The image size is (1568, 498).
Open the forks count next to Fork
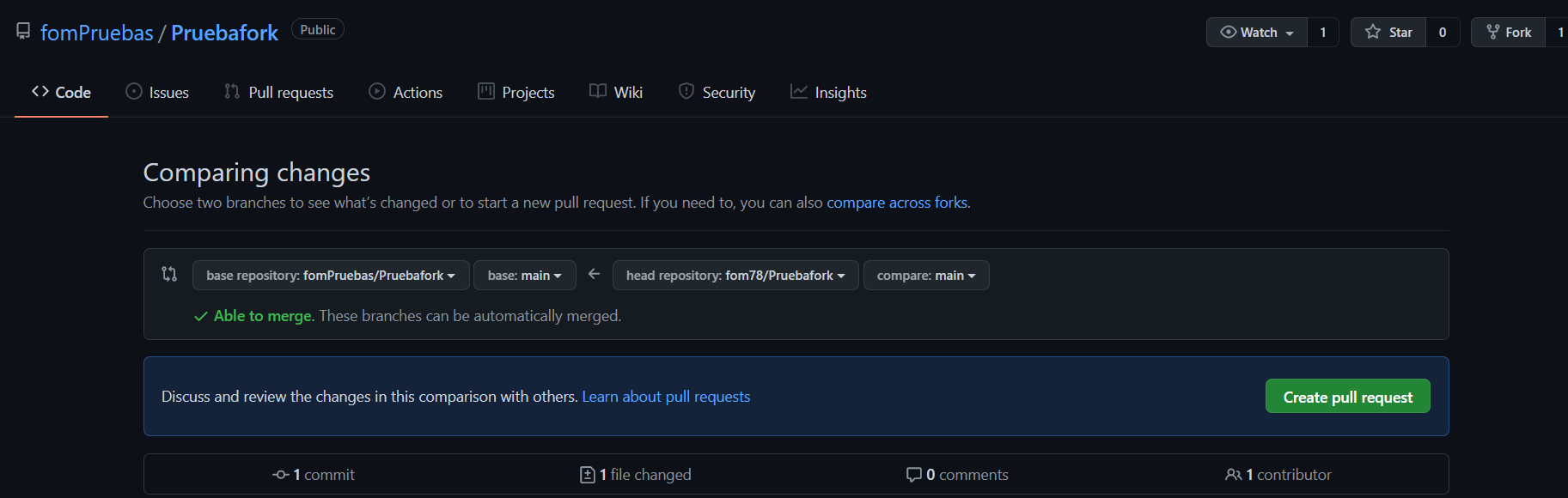pos(1559,33)
